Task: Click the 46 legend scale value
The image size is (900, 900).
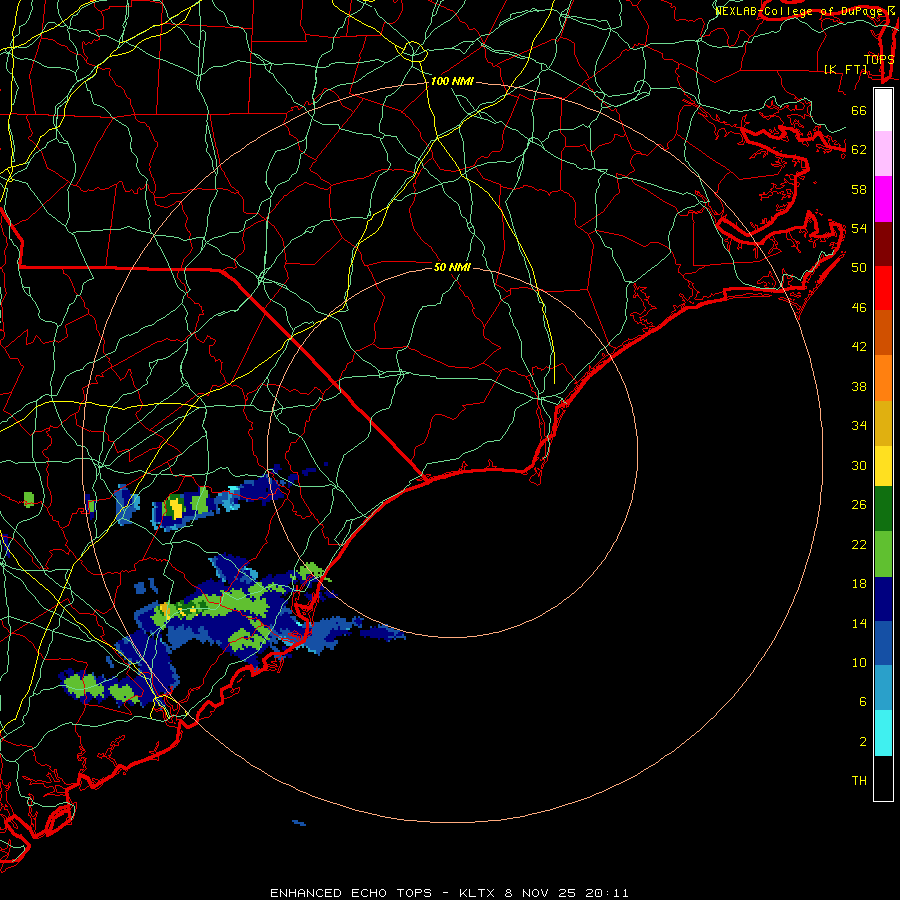Action: [859, 308]
